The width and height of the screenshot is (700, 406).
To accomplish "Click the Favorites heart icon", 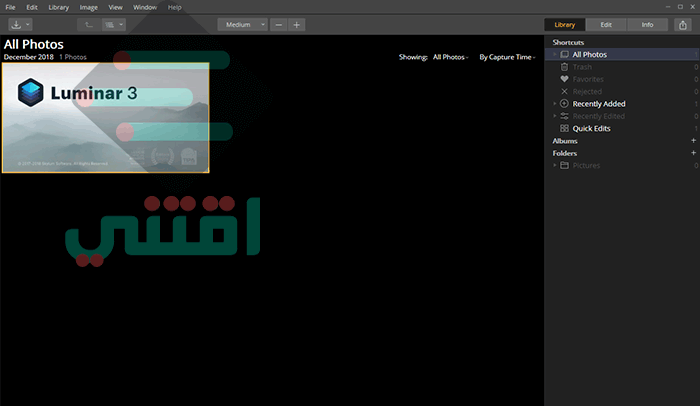I will point(564,79).
